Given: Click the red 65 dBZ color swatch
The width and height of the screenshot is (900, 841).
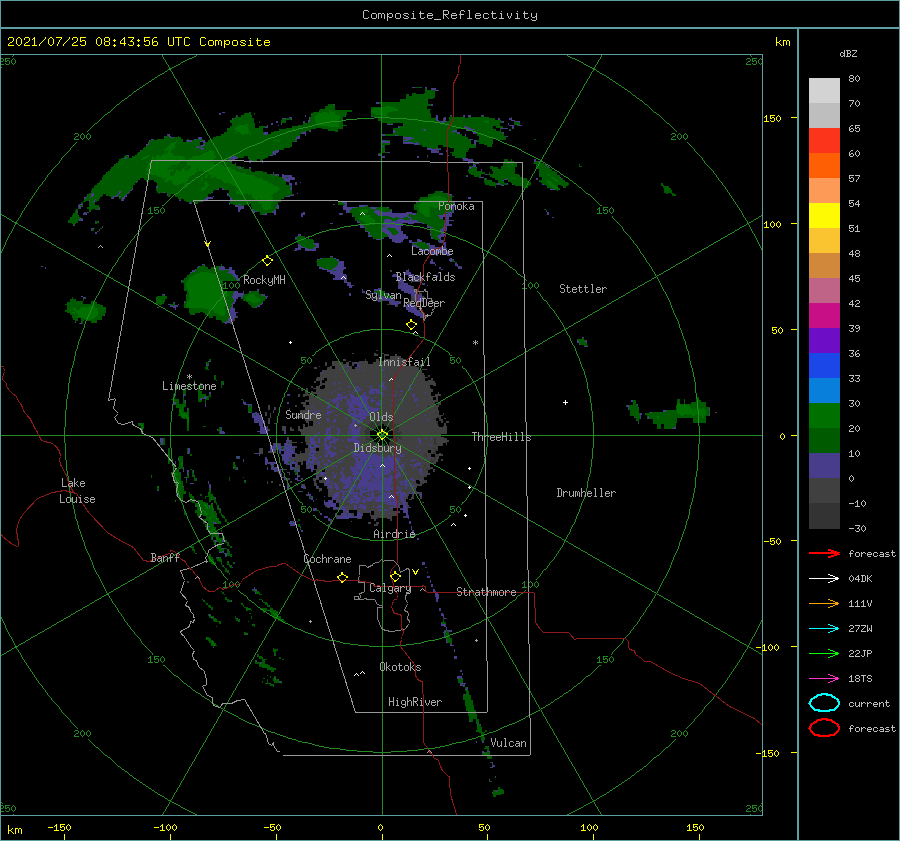Looking at the screenshot, I should pos(824,140).
